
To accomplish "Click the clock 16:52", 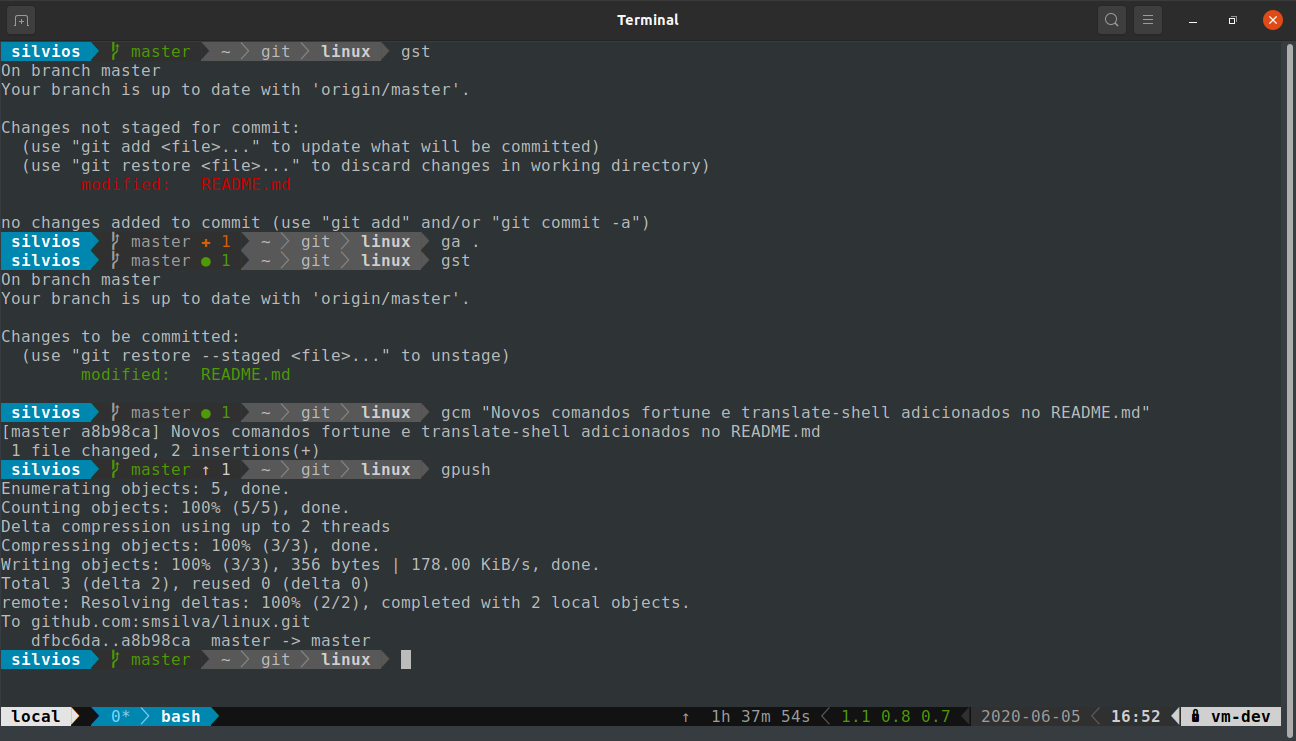I will (x=1136, y=717).
